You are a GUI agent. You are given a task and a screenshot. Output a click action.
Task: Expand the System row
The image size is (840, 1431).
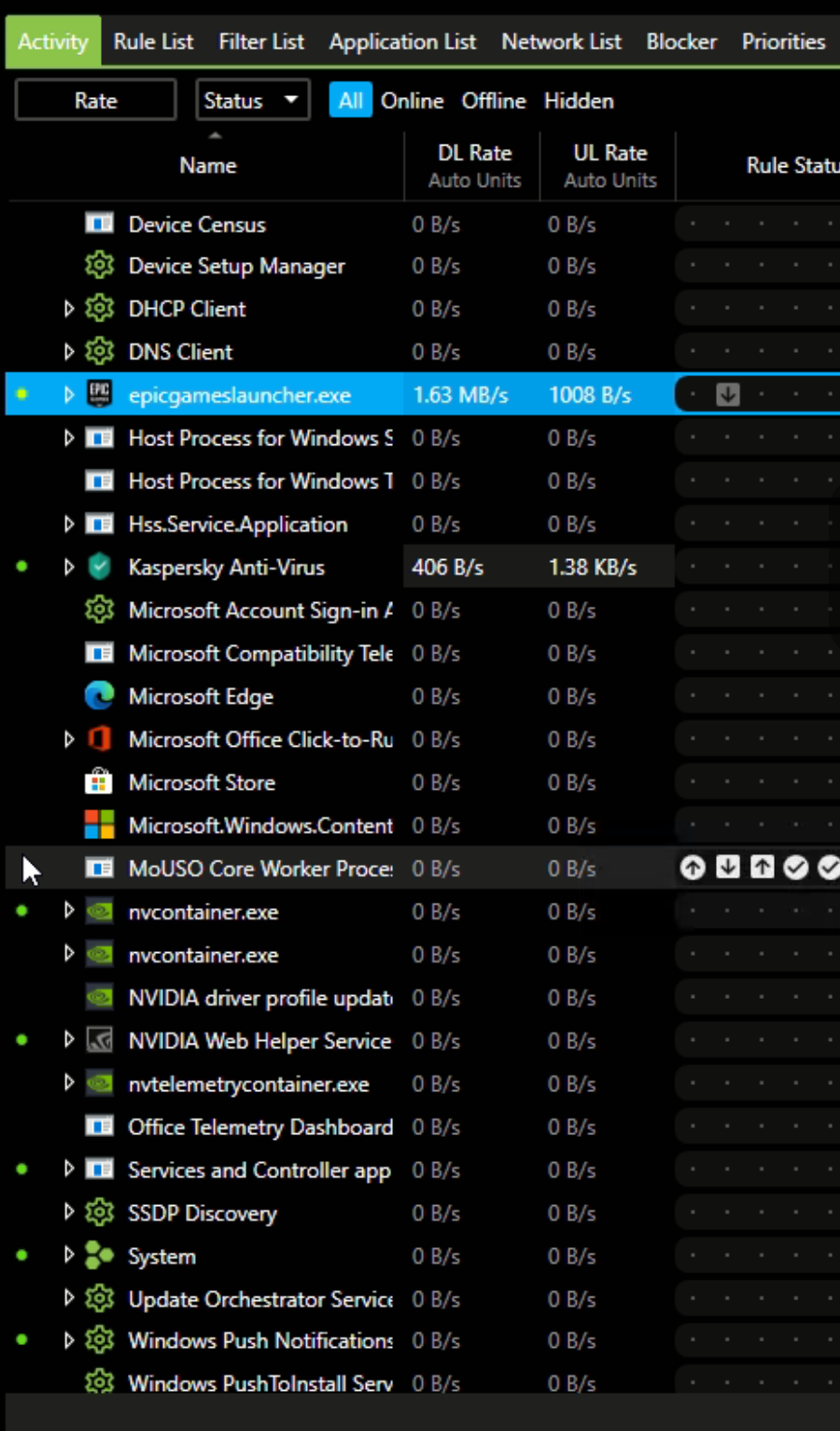pos(68,1255)
